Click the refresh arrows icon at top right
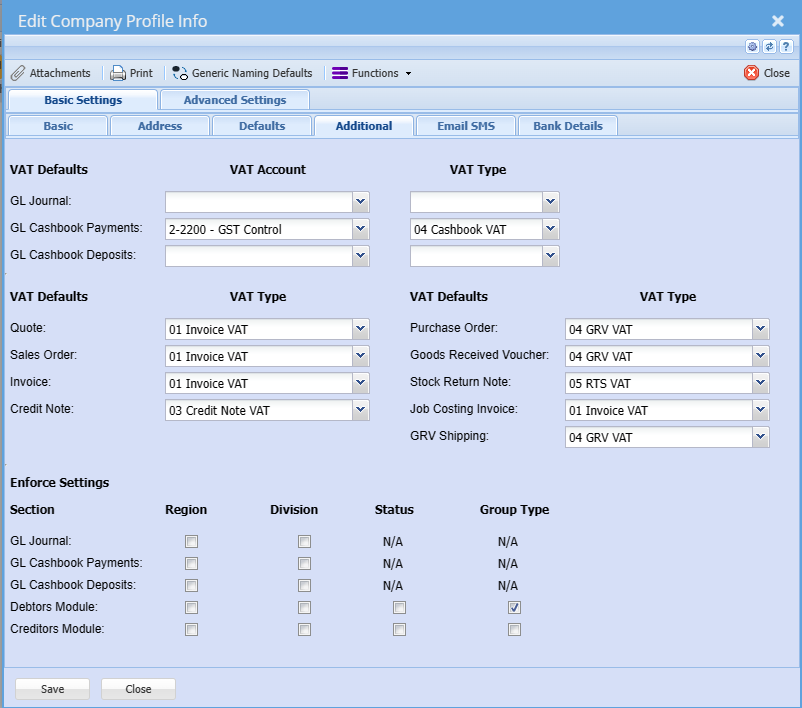The width and height of the screenshot is (802, 708). click(769, 46)
